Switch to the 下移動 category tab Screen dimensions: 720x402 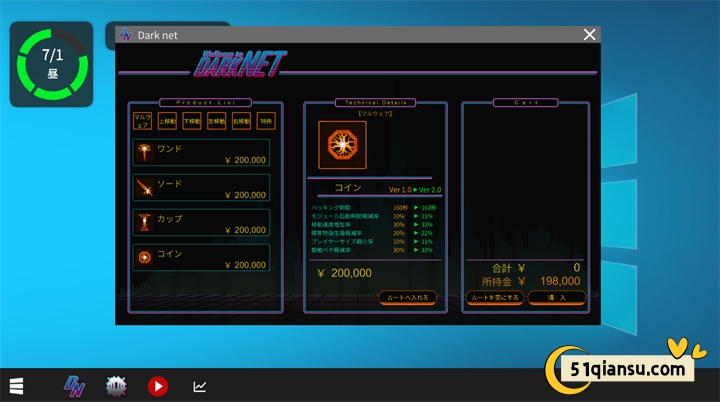(x=192, y=121)
